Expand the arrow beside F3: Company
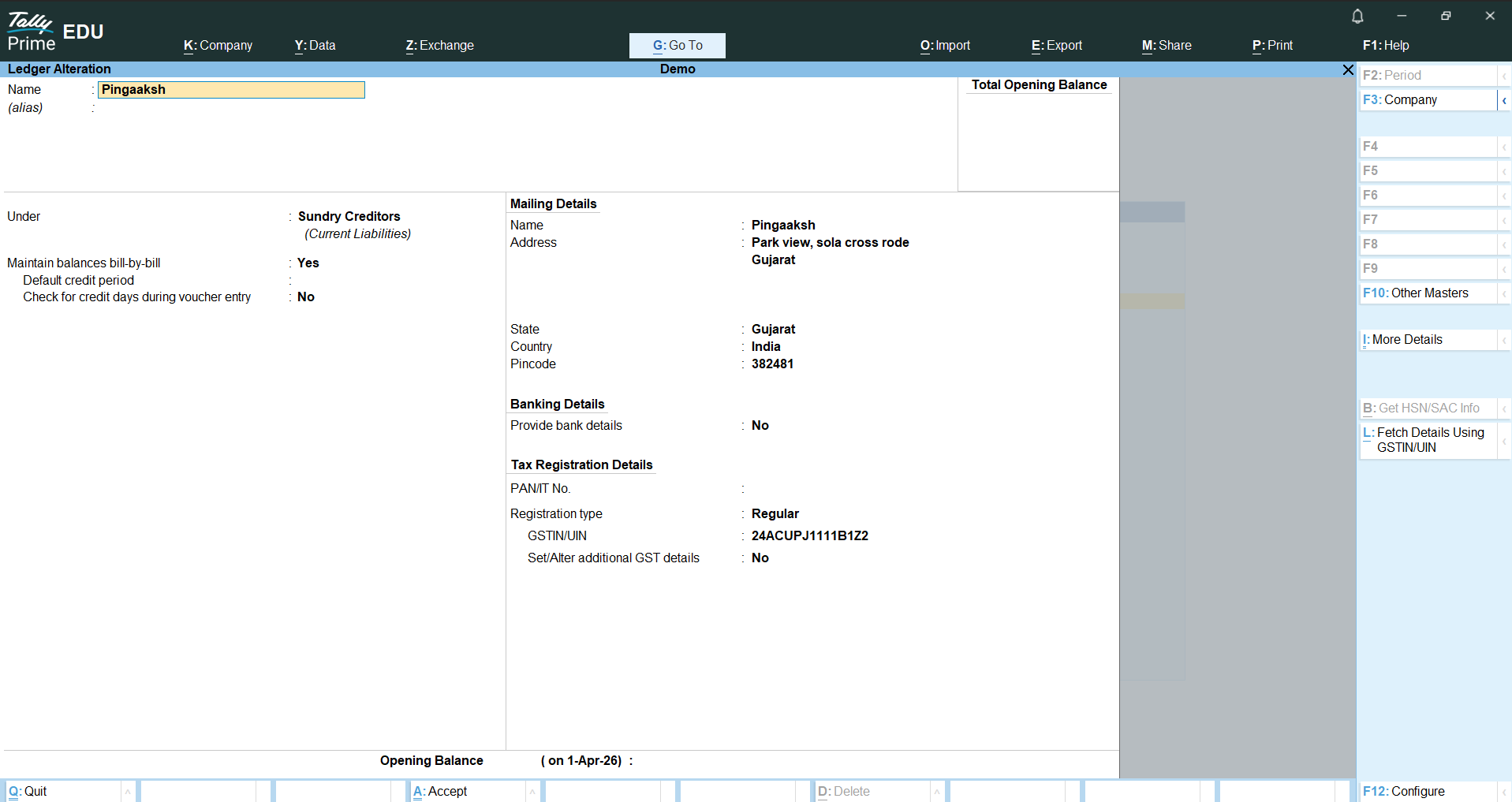 (x=1504, y=100)
